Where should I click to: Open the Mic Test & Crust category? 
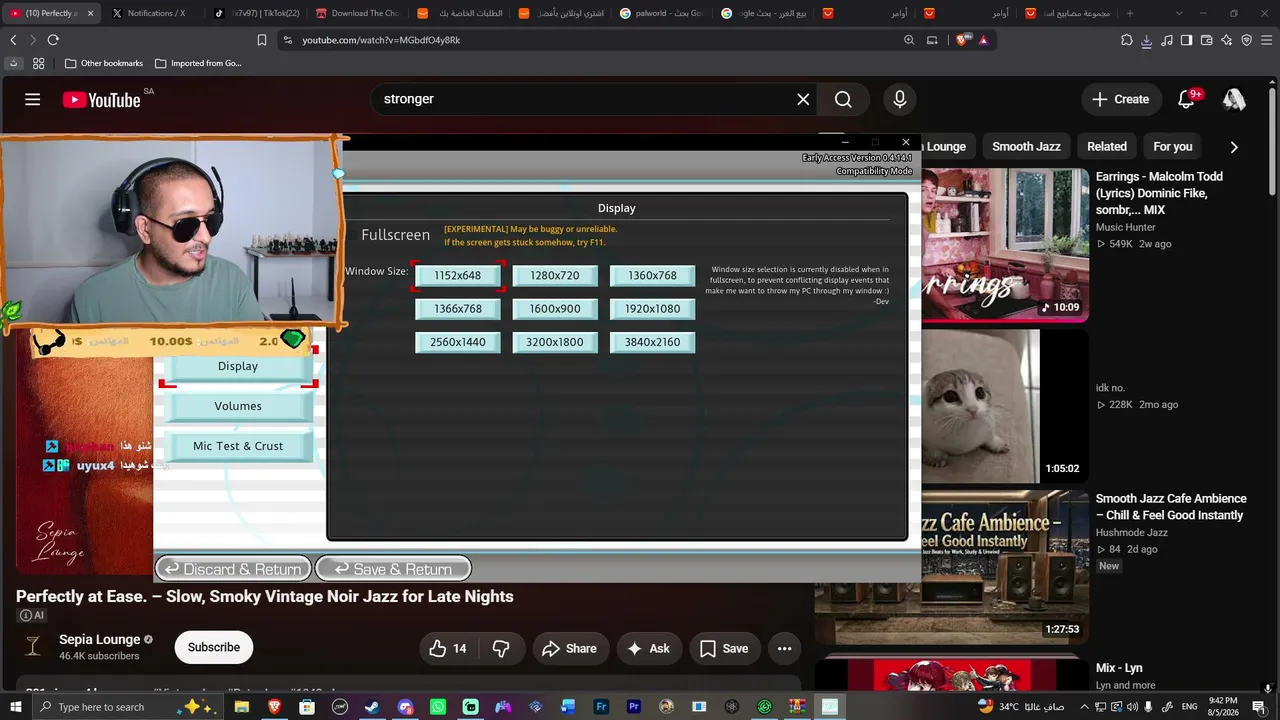tap(238, 446)
